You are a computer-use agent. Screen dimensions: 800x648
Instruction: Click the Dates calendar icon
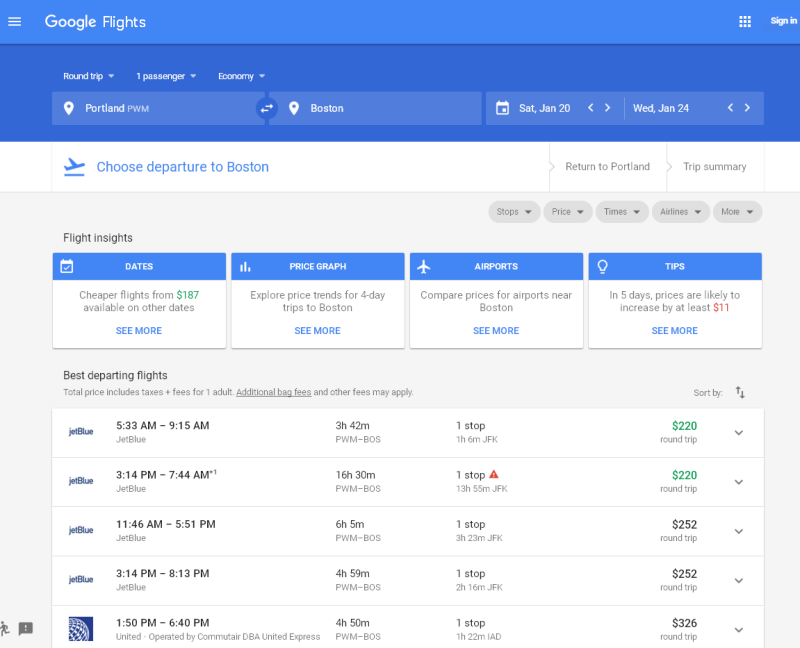[67, 266]
